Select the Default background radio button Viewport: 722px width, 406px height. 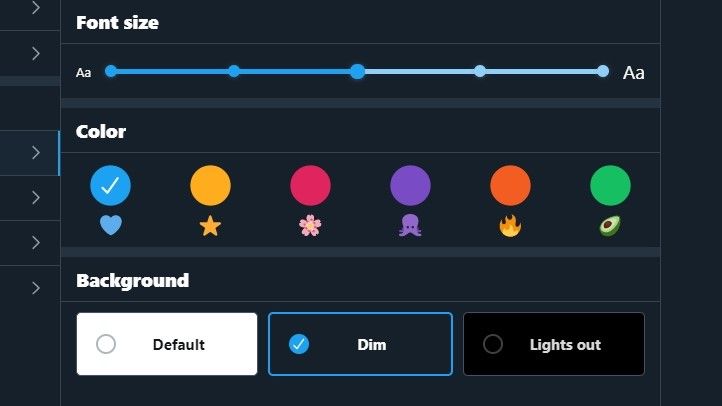(x=106, y=344)
